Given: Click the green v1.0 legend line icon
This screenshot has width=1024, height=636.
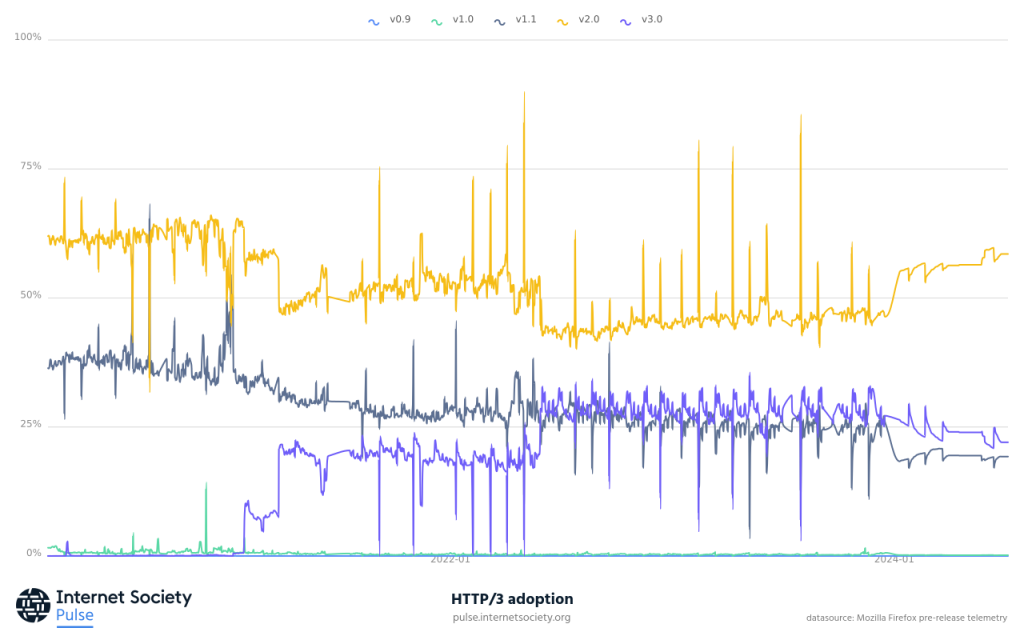Looking at the screenshot, I should click(x=437, y=20).
